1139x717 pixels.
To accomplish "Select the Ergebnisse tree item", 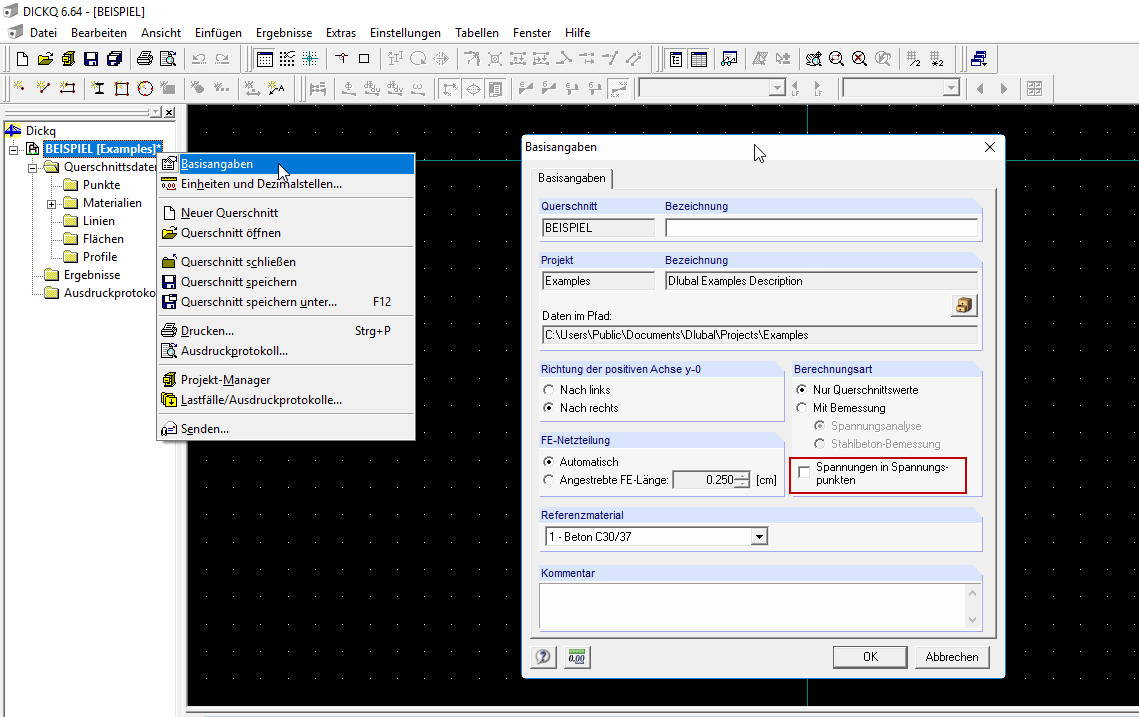I will point(92,275).
